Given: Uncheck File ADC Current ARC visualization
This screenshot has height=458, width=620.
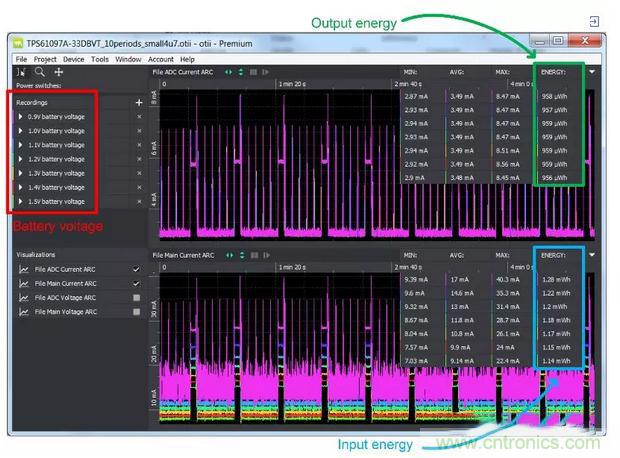Looking at the screenshot, I should pyautogui.click(x=136, y=269).
